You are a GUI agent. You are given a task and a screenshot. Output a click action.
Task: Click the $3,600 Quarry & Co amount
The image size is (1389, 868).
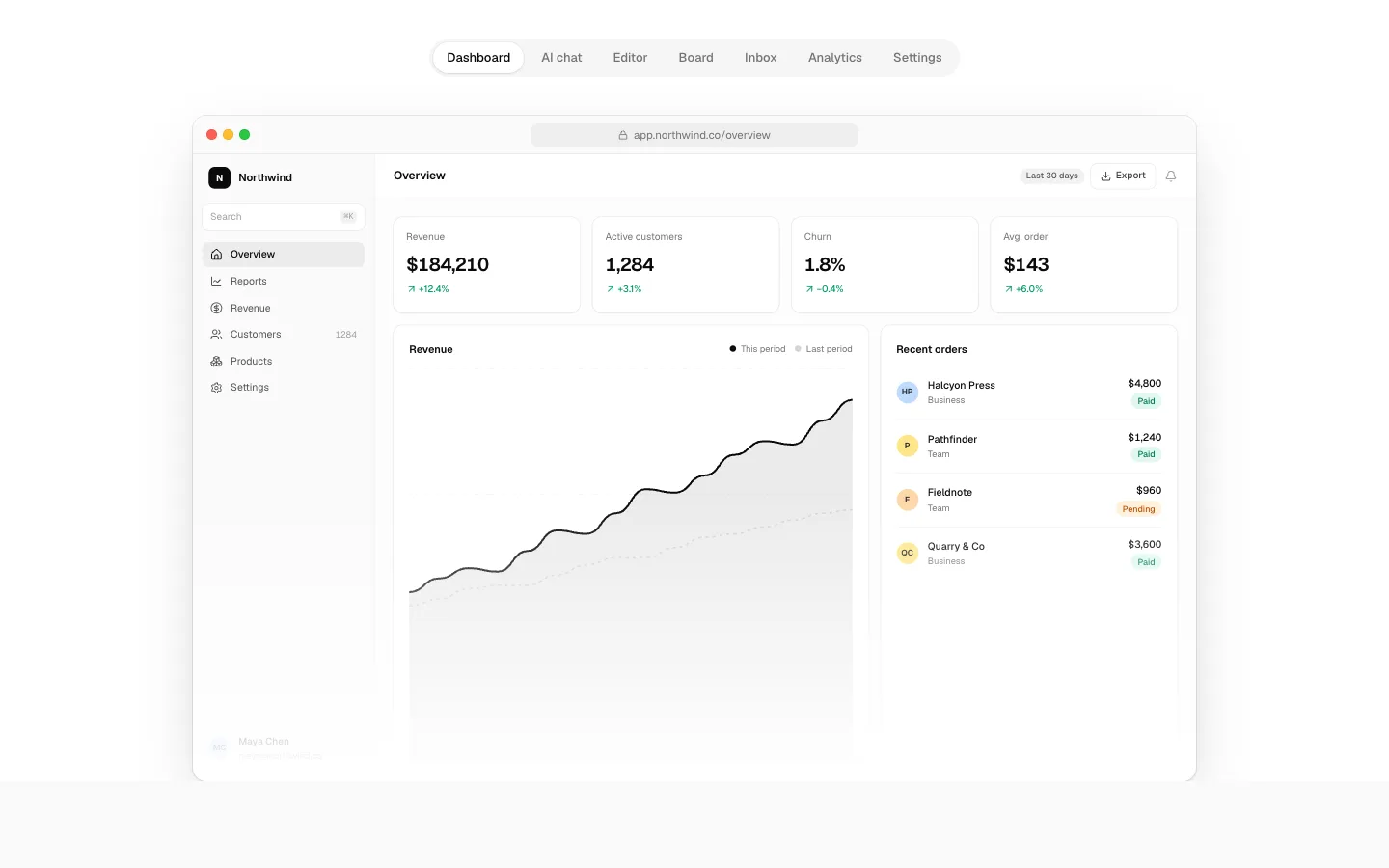click(1144, 545)
